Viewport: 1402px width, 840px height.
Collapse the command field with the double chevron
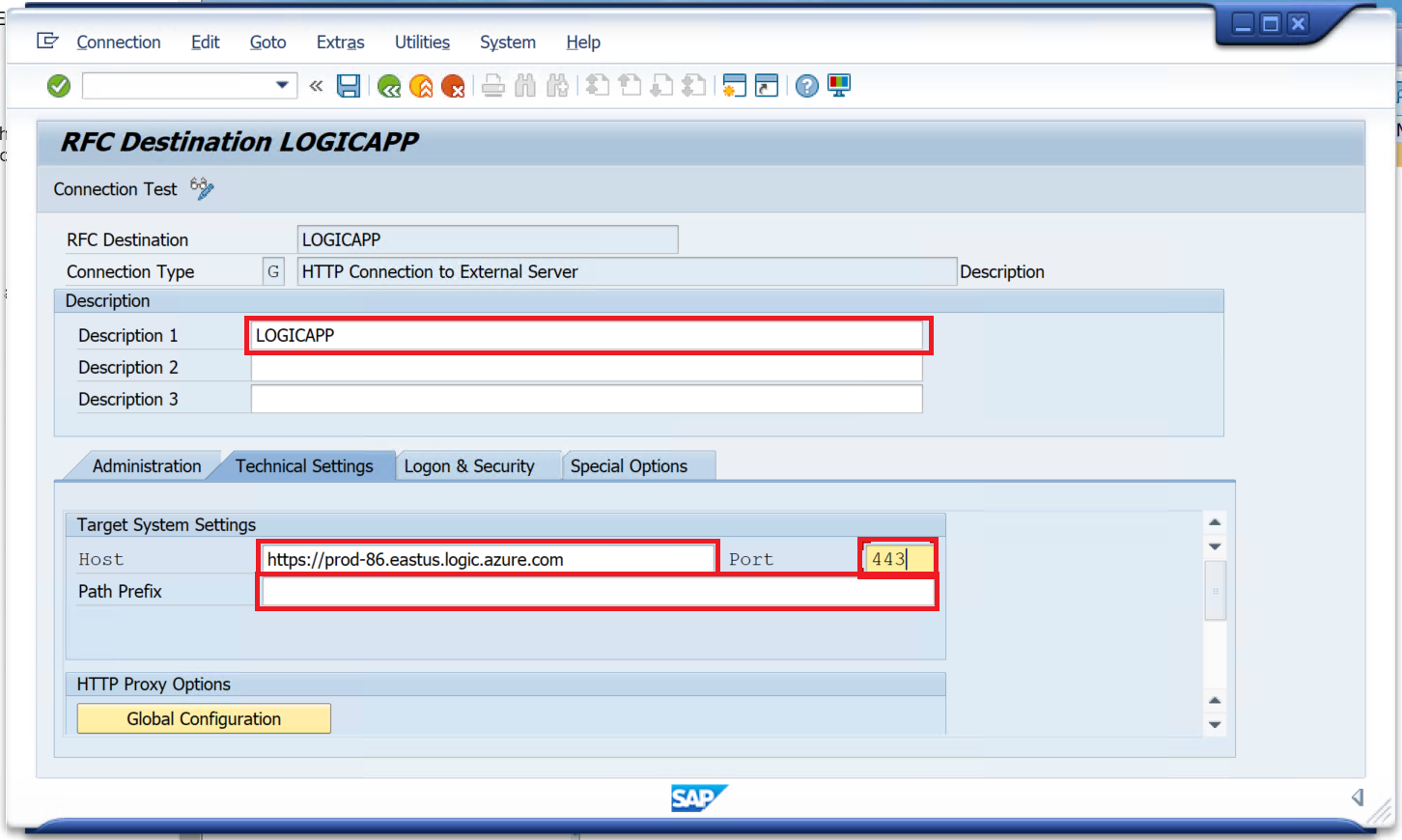tap(316, 86)
